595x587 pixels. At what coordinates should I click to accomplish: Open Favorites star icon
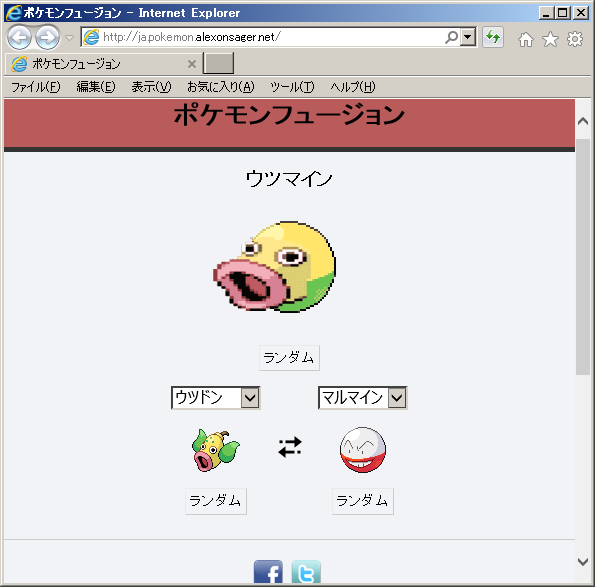point(550,39)
